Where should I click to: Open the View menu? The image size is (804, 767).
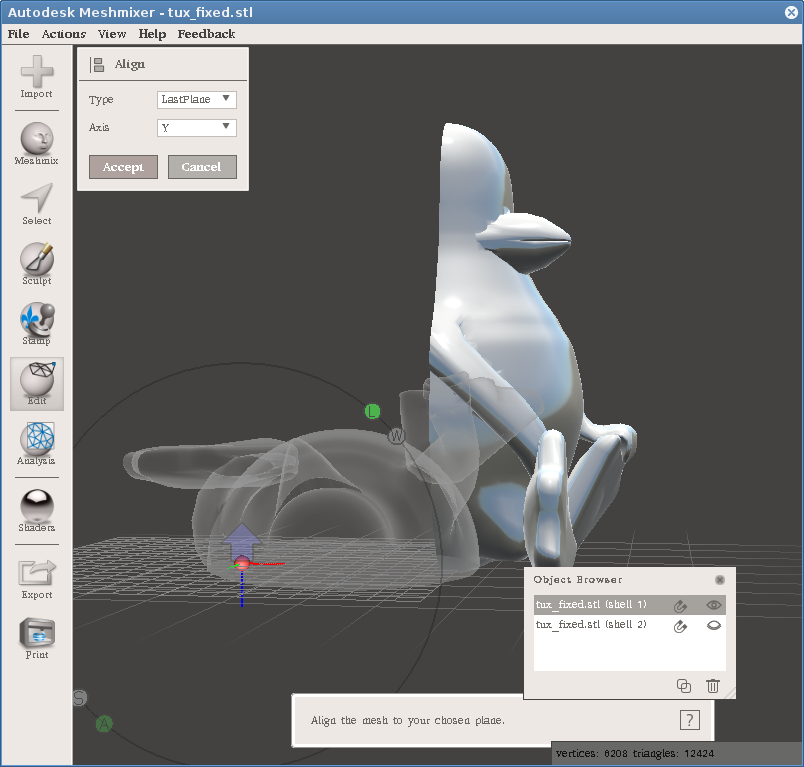point(112,34)
